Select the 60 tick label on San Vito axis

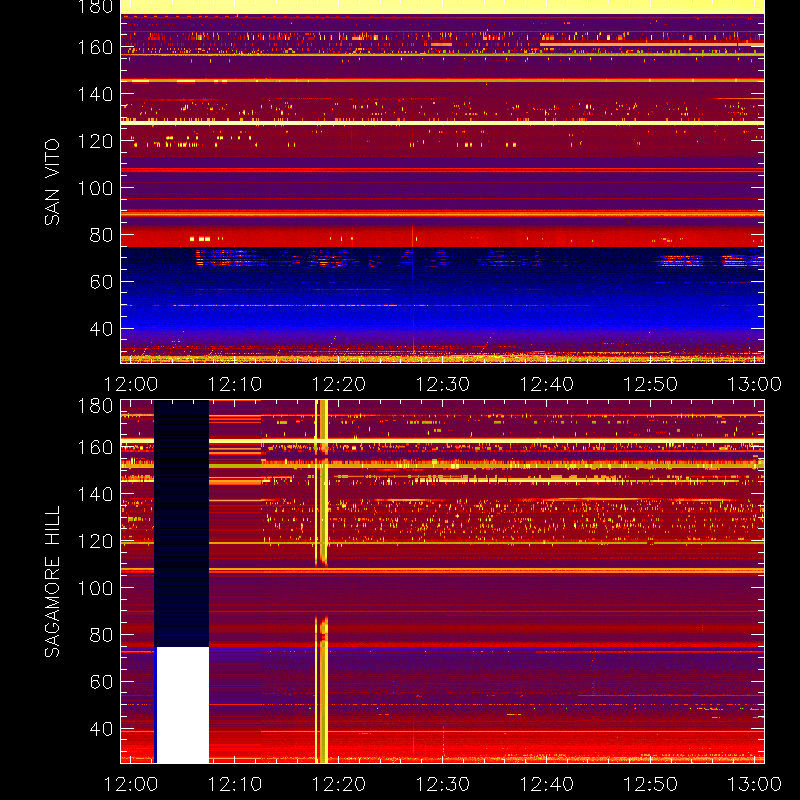pyautogui.click(x=101, y=282)
